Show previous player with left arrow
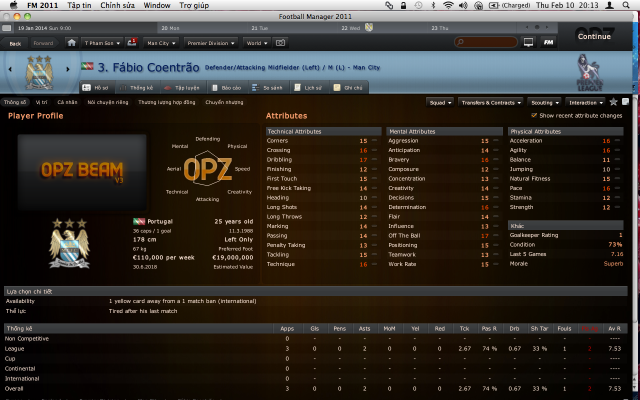 [10, 69]
